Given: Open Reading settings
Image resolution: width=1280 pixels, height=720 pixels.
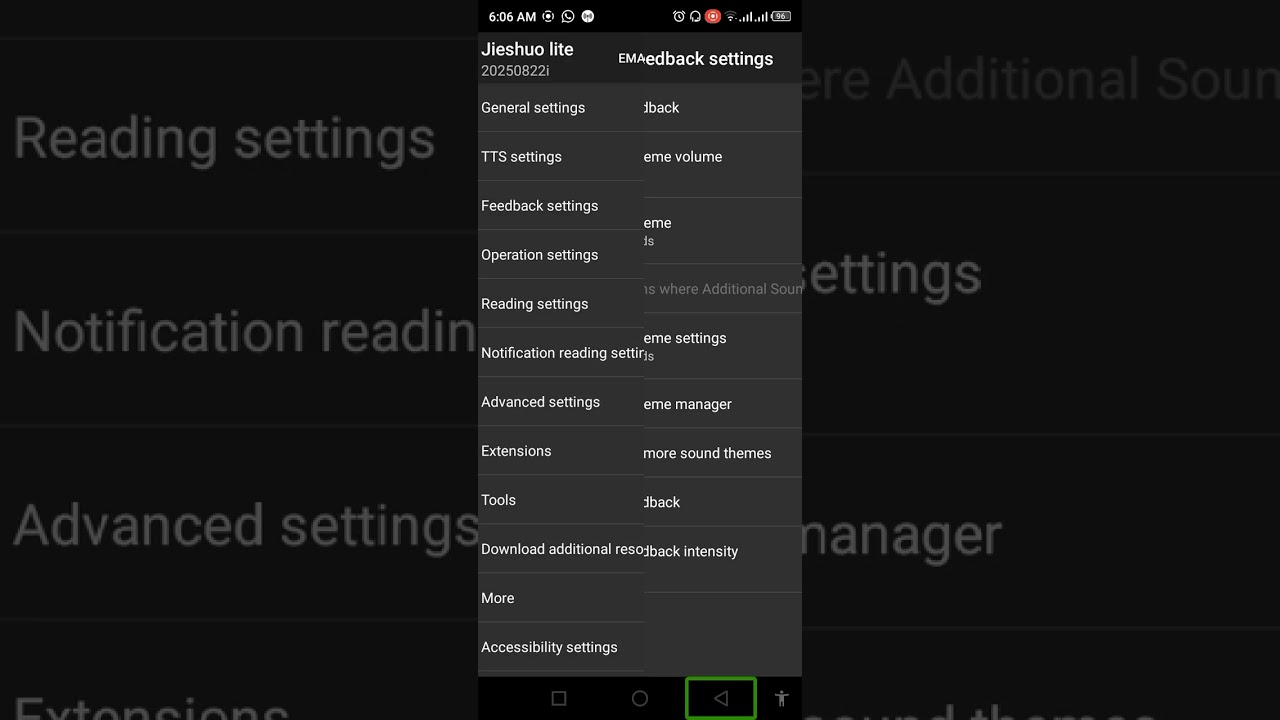Looking at the screenshot, I should pos(560,304).
